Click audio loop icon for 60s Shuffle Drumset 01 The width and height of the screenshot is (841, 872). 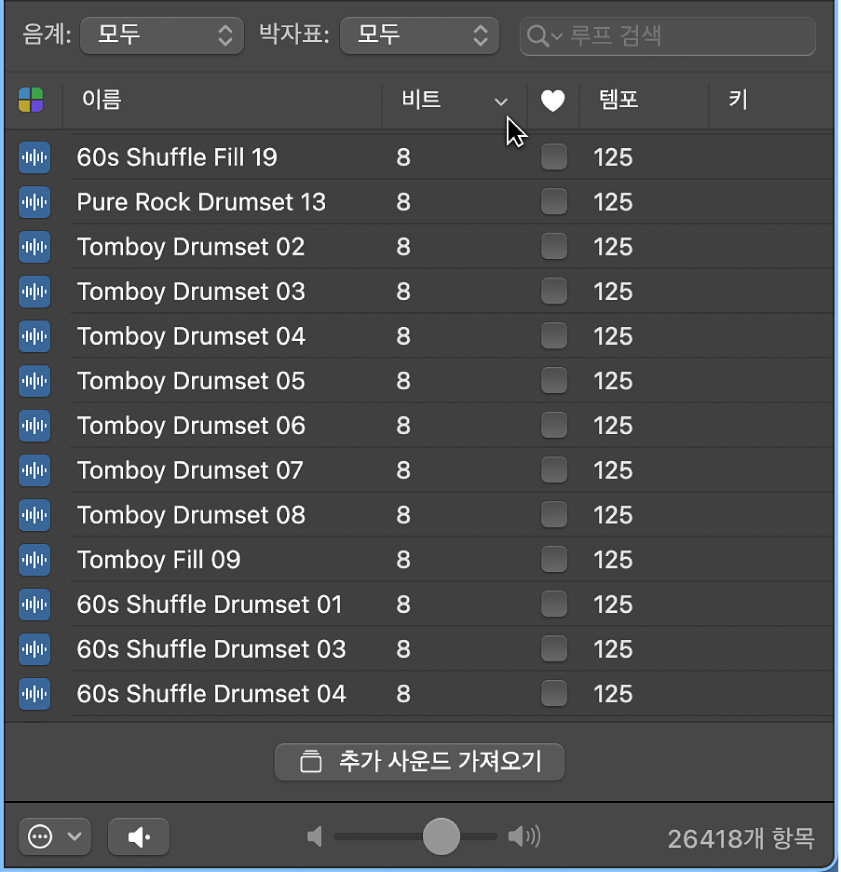(34, 605)
